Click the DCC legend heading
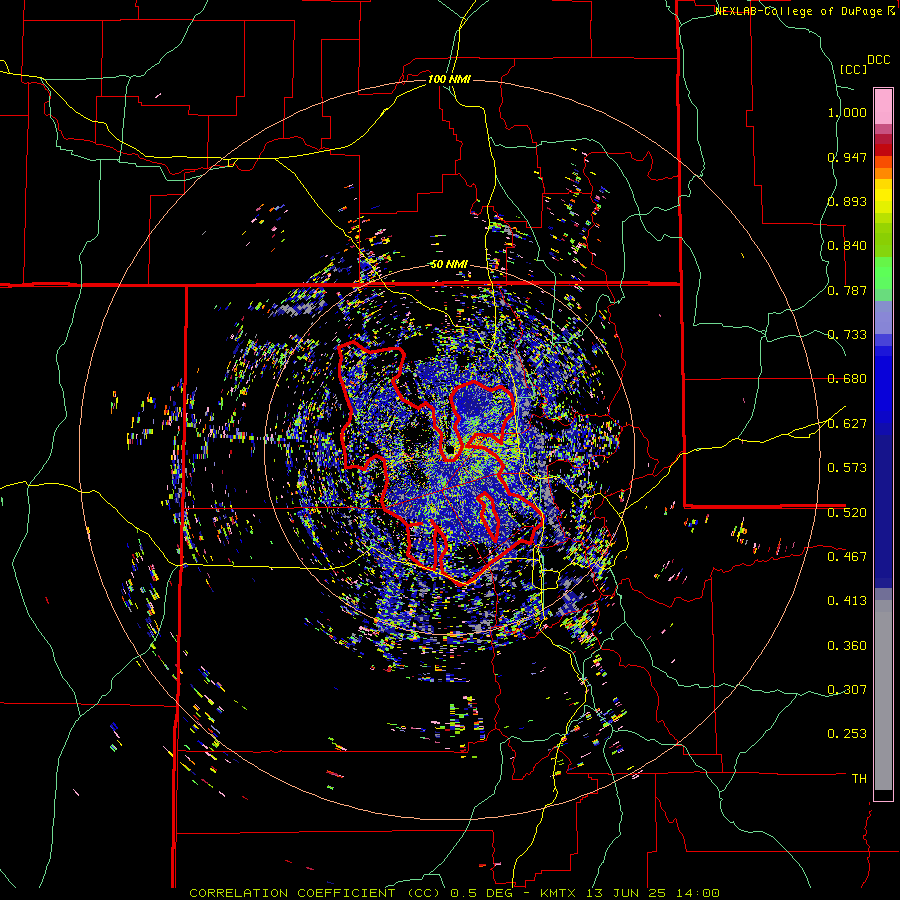 [879, 60]
